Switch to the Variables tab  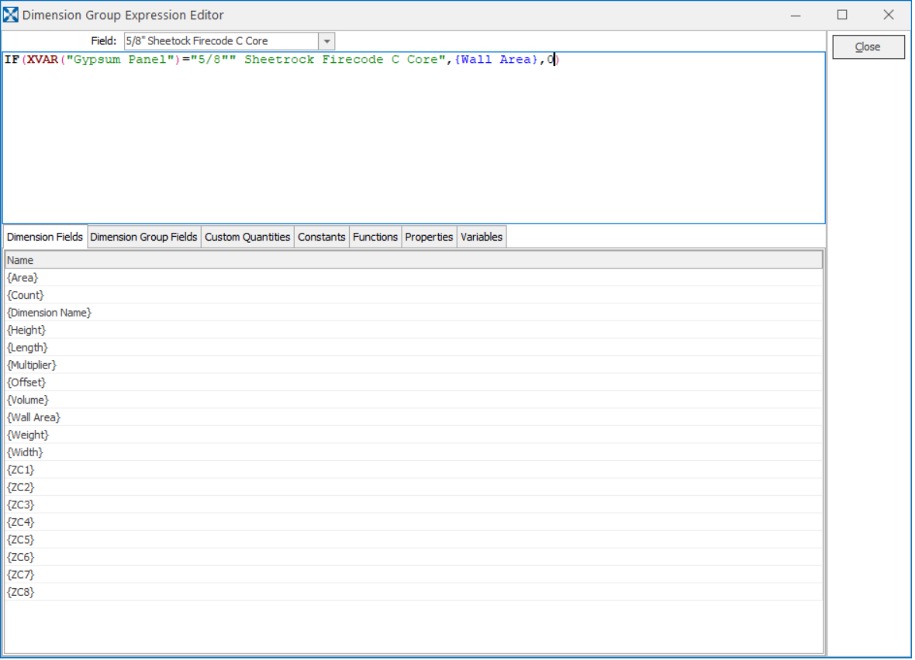pos(481,237)
